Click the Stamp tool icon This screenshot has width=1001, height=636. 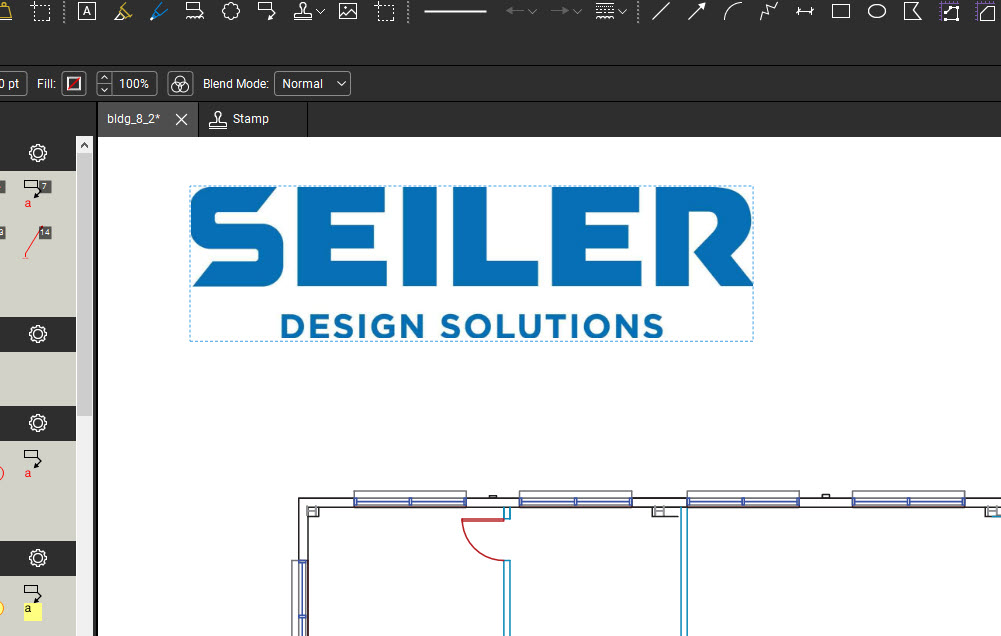(303, 11)
